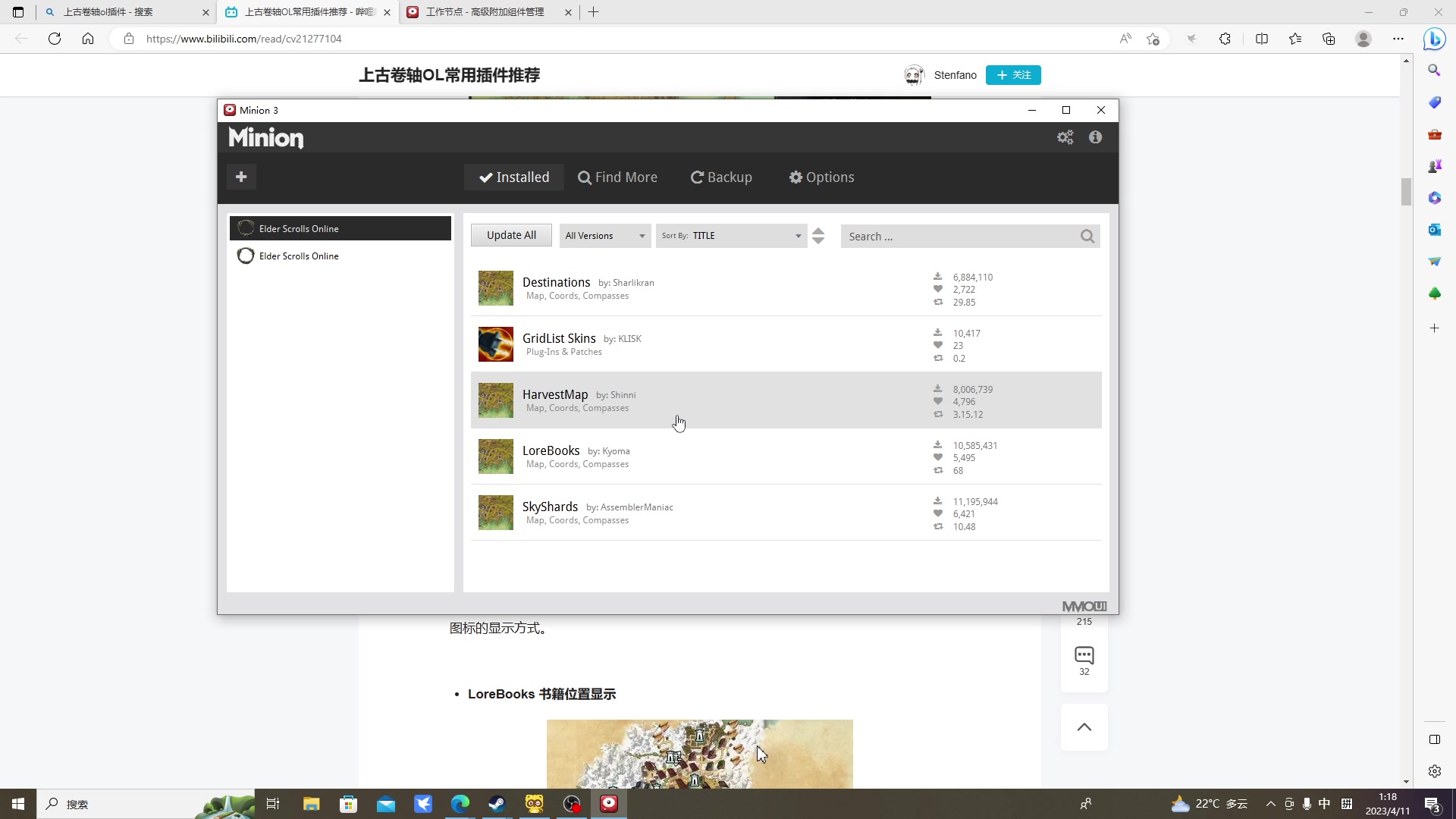Open the Edge collections icon

1329,39
